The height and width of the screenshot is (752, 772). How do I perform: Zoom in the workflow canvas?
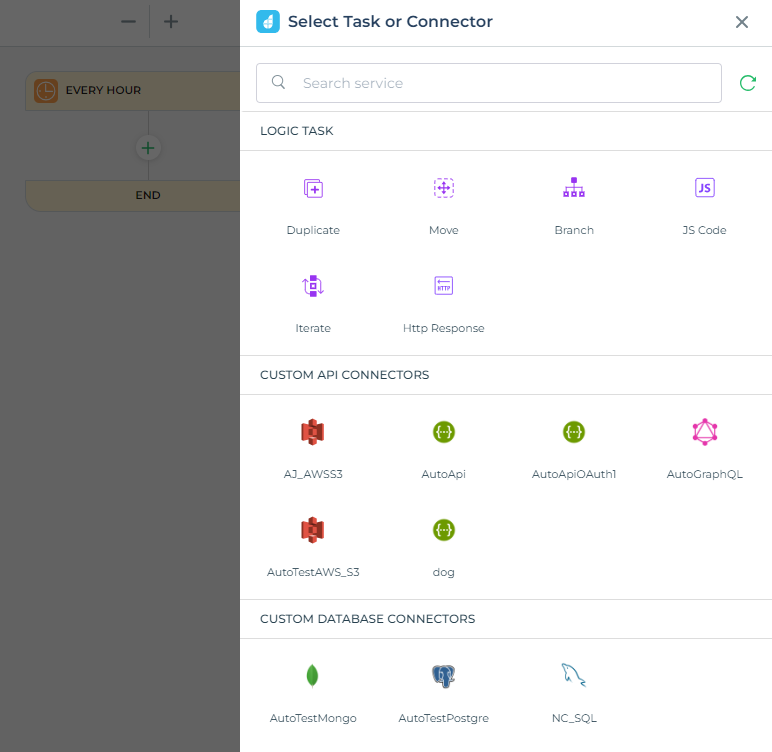tap(171, 21)
